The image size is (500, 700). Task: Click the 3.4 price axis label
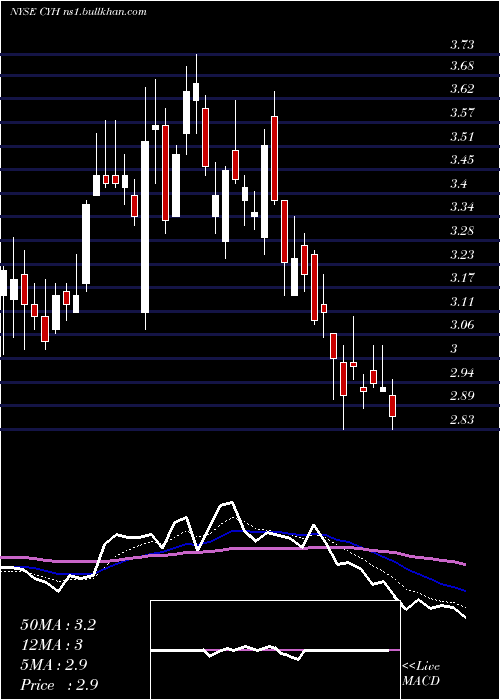click(x=458, y=183)
